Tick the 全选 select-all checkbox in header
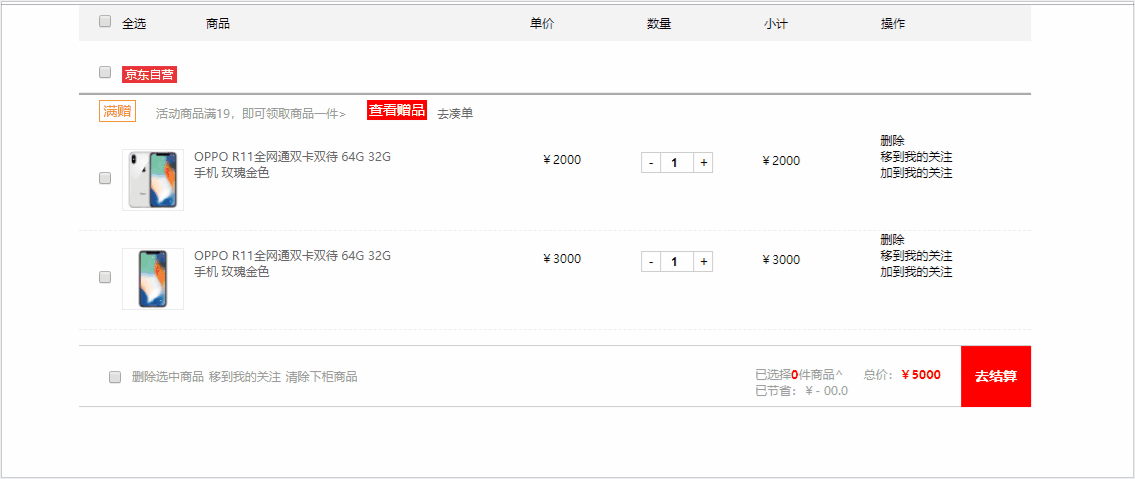Image resolution: width=1135 pixels, height=479 pixels. 105,22
